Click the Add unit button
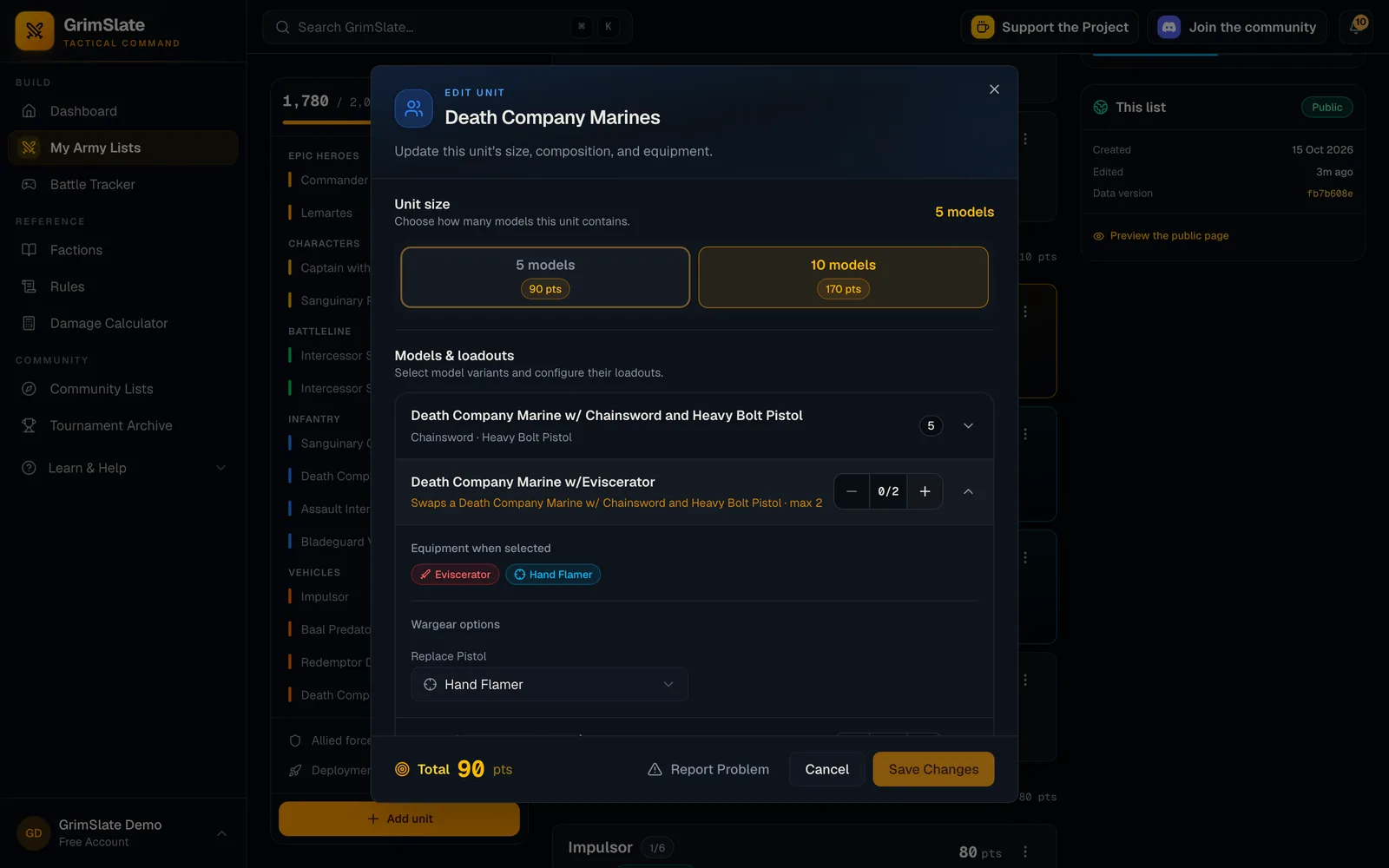 click(x=399, y=819)
